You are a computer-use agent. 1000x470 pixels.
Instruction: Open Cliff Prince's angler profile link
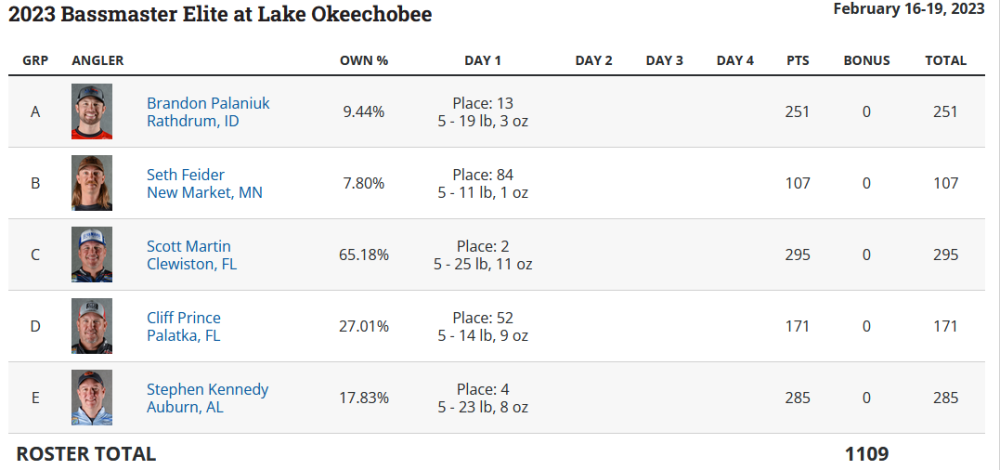[x=184, y=318]
